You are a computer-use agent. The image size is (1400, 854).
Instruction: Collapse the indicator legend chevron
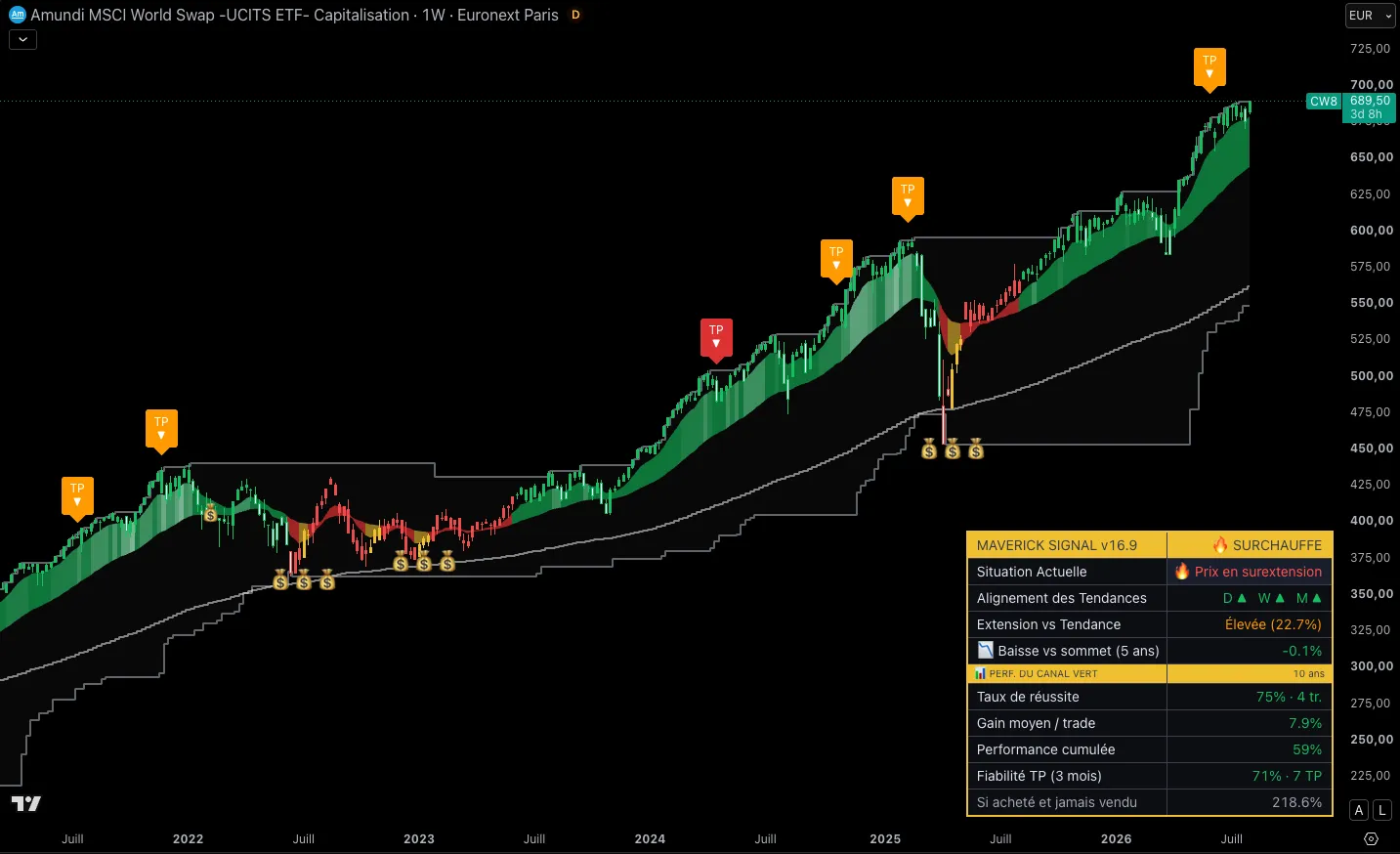[x=23, y=40]
